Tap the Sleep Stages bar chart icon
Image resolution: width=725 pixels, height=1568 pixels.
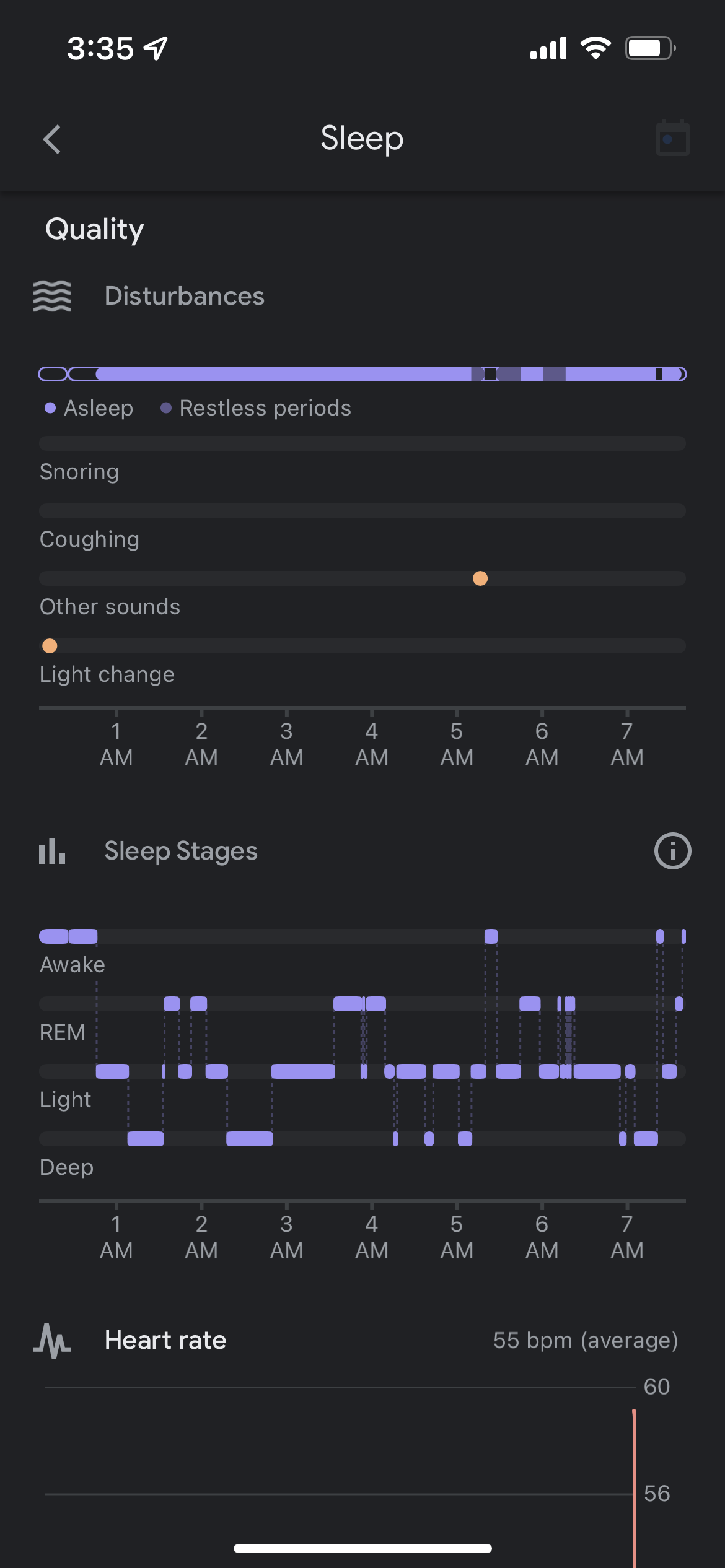click(x=52, y=851)
